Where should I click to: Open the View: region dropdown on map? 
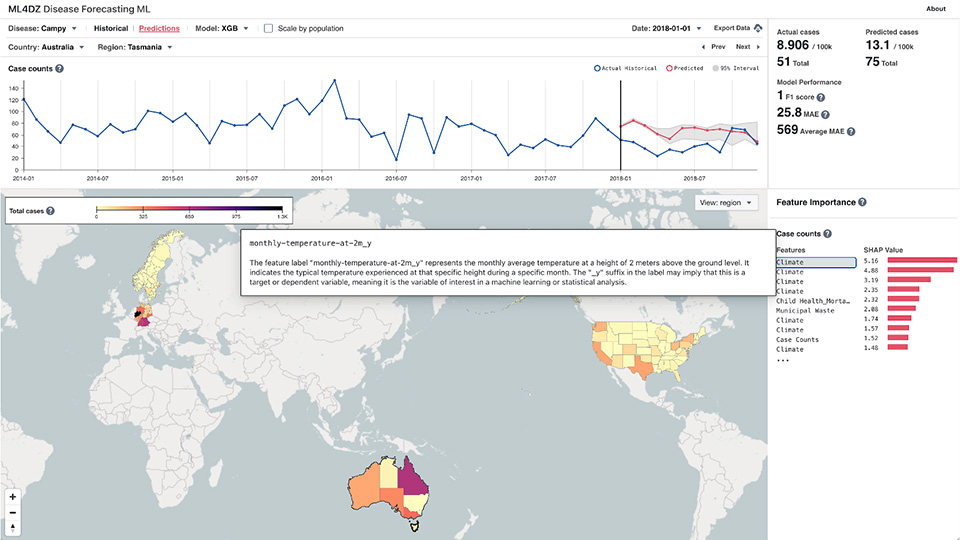726,203
